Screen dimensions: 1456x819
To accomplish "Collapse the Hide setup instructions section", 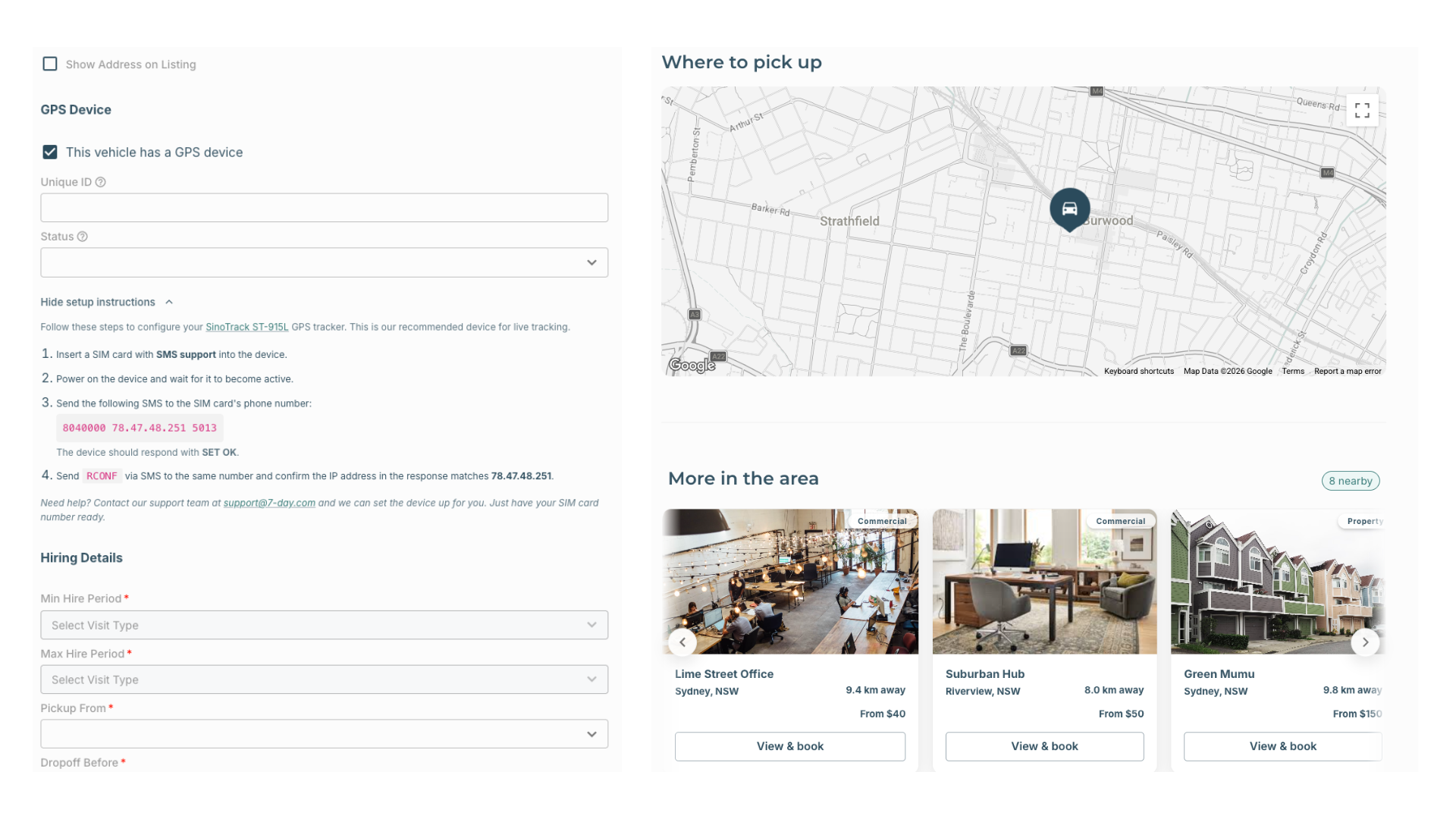I will [x=107, y=302].
